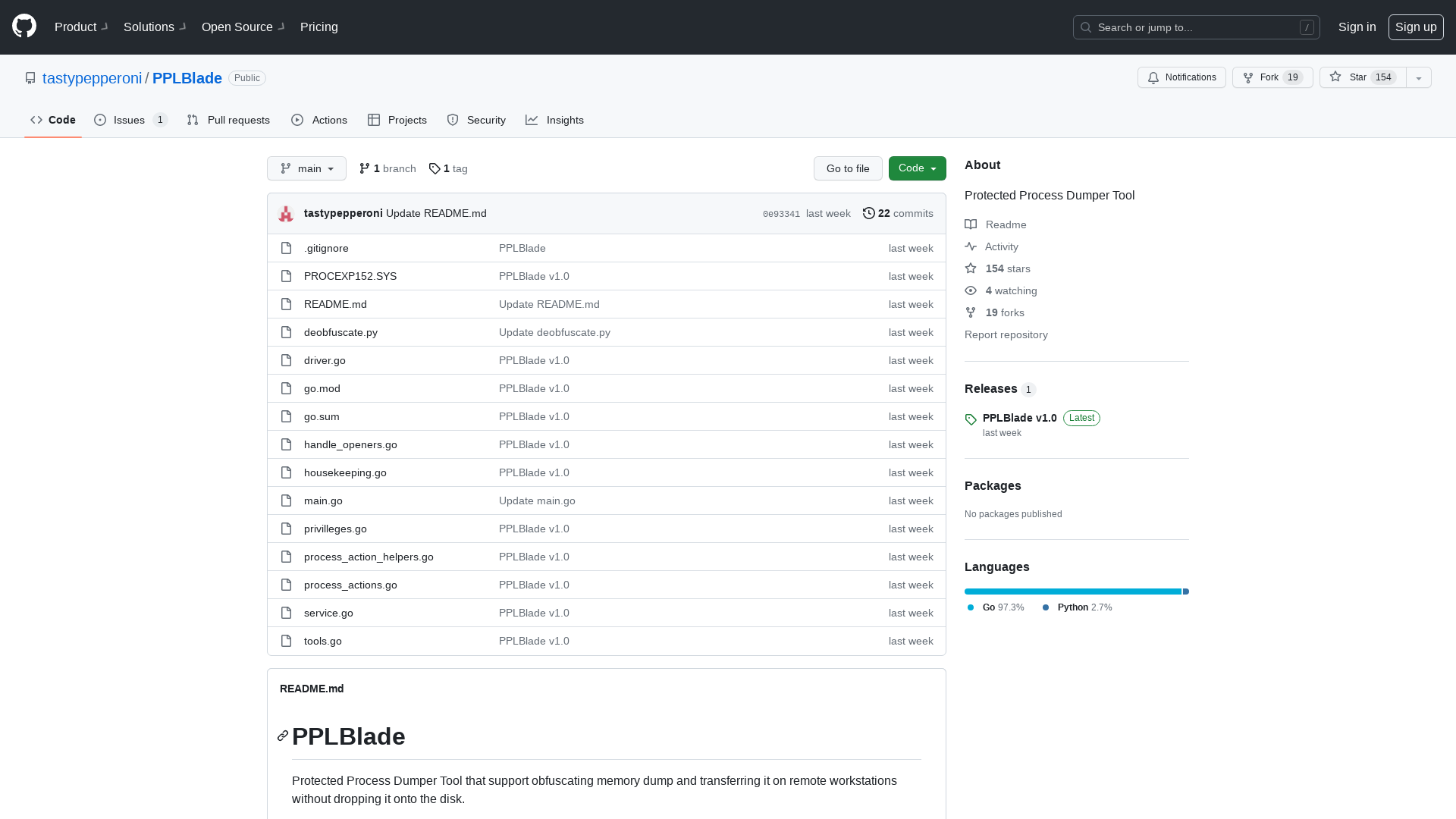The height and width of the screenshot is (819, 1456).
Task: Click the file icon next to deobfuscate.py
Action: 286,333
